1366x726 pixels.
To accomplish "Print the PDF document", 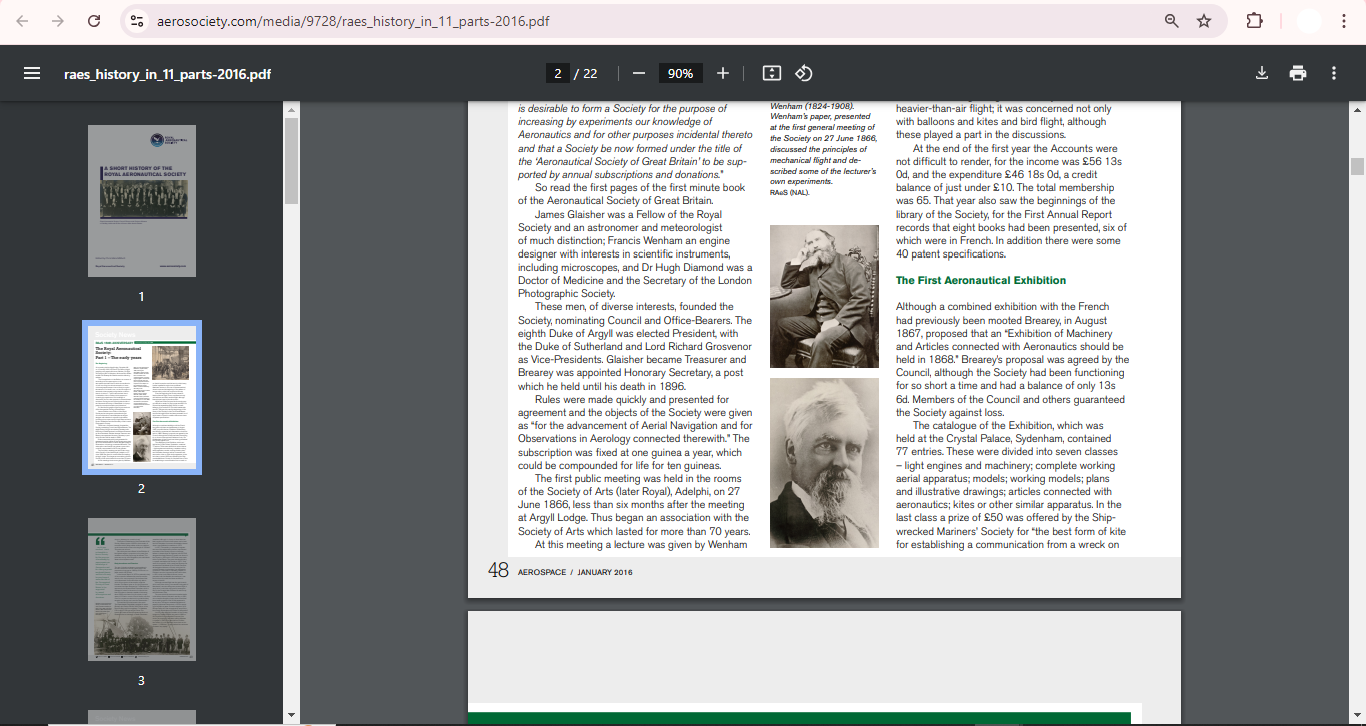I will (1298, 73).
